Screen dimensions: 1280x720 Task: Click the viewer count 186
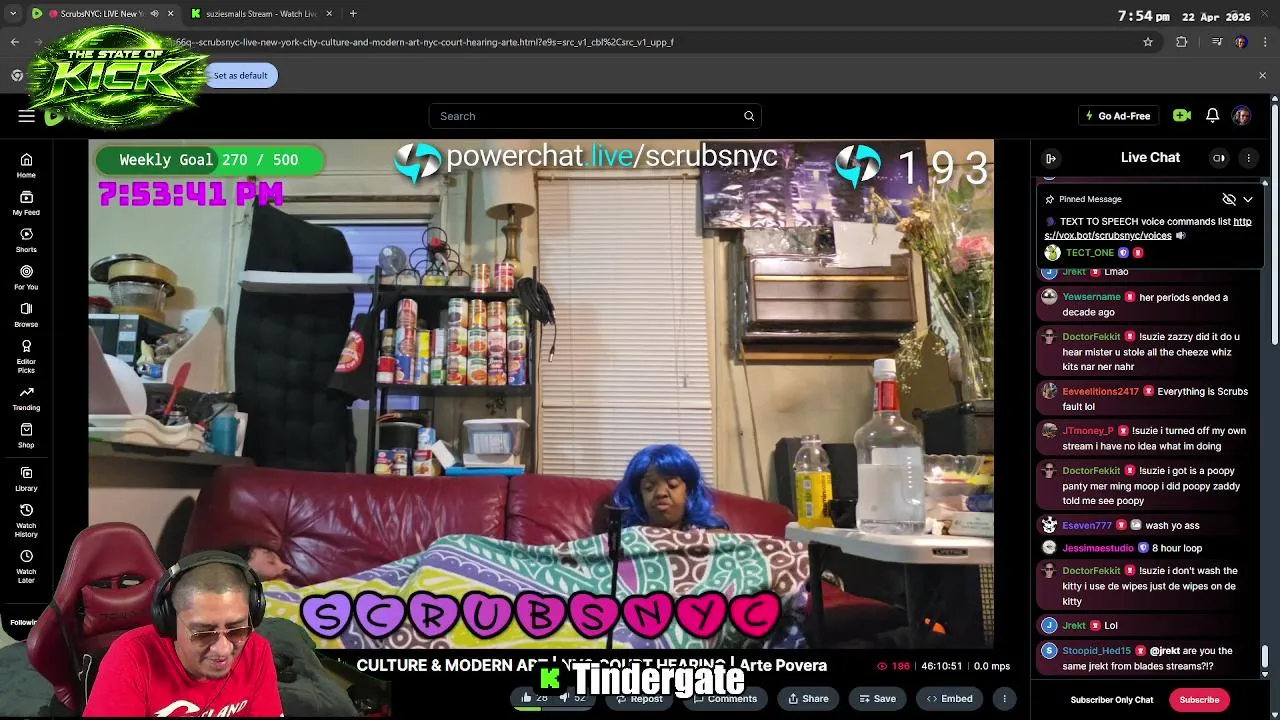click(x=894, y=666)
